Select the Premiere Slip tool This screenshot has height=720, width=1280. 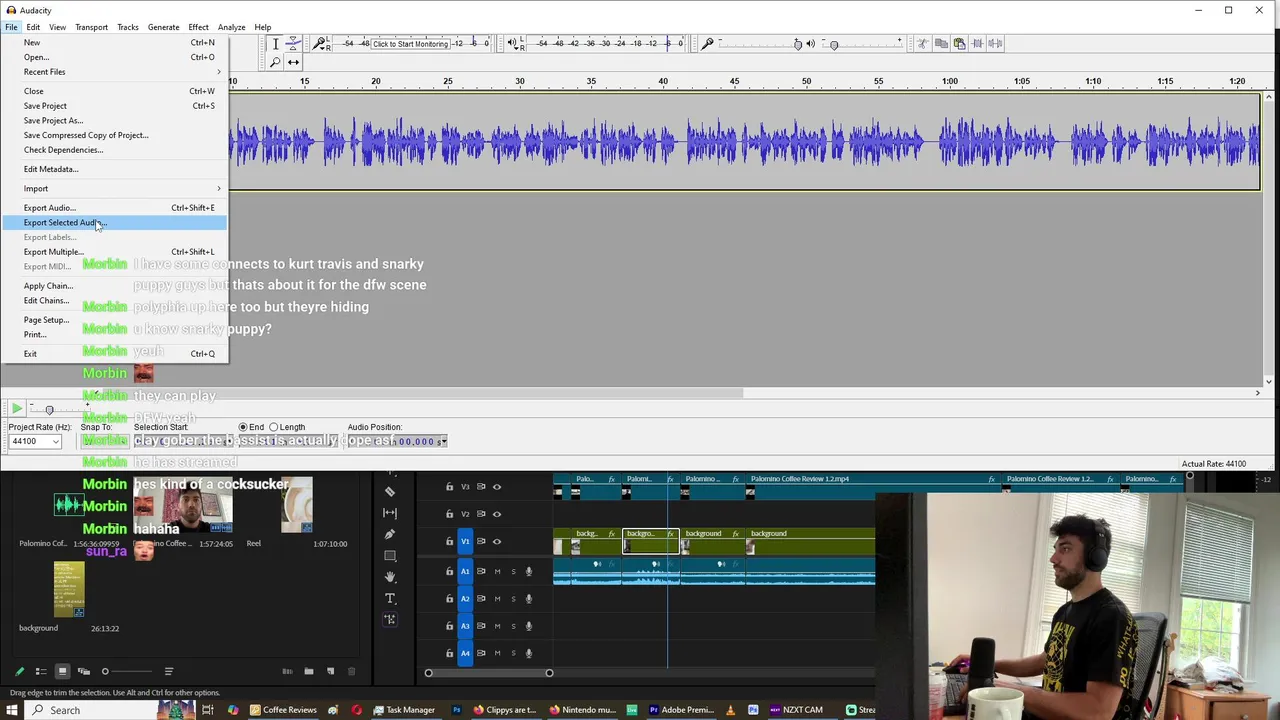(x=390, y=513)
